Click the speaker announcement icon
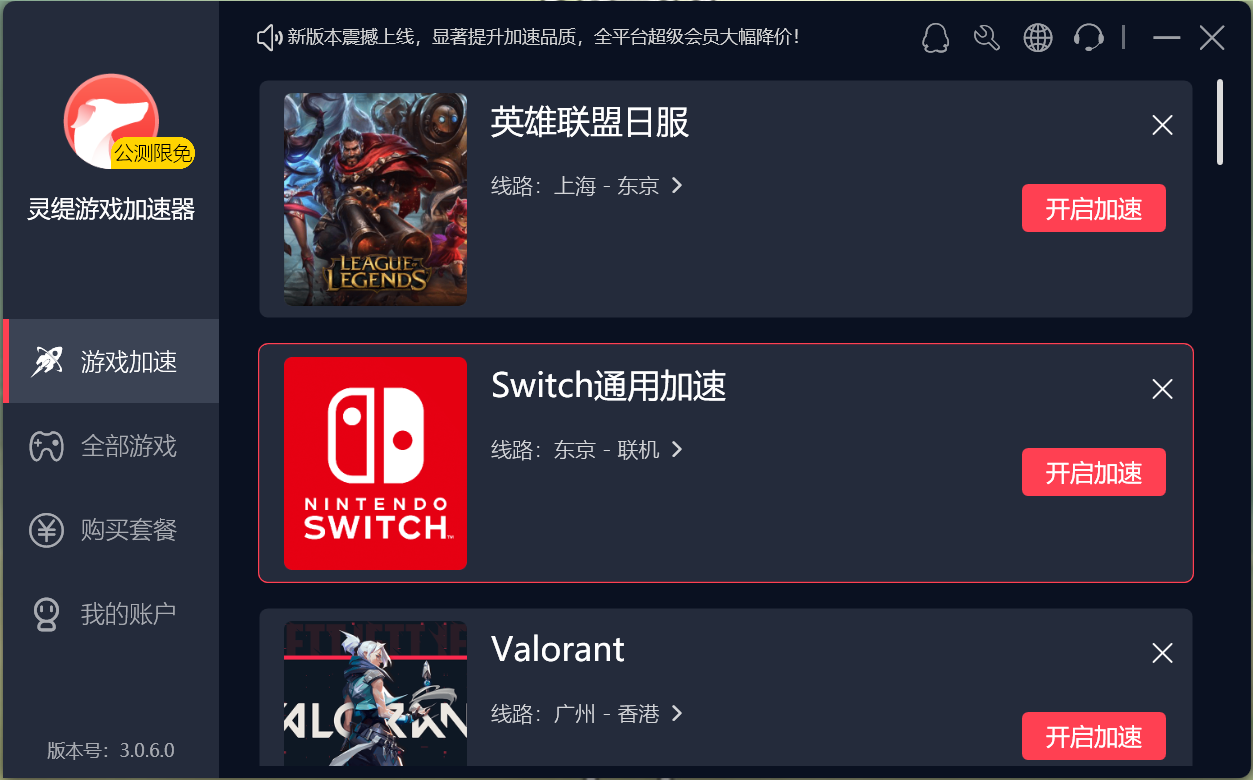This screenshot has width=1253, height=780. pos(270,38)
